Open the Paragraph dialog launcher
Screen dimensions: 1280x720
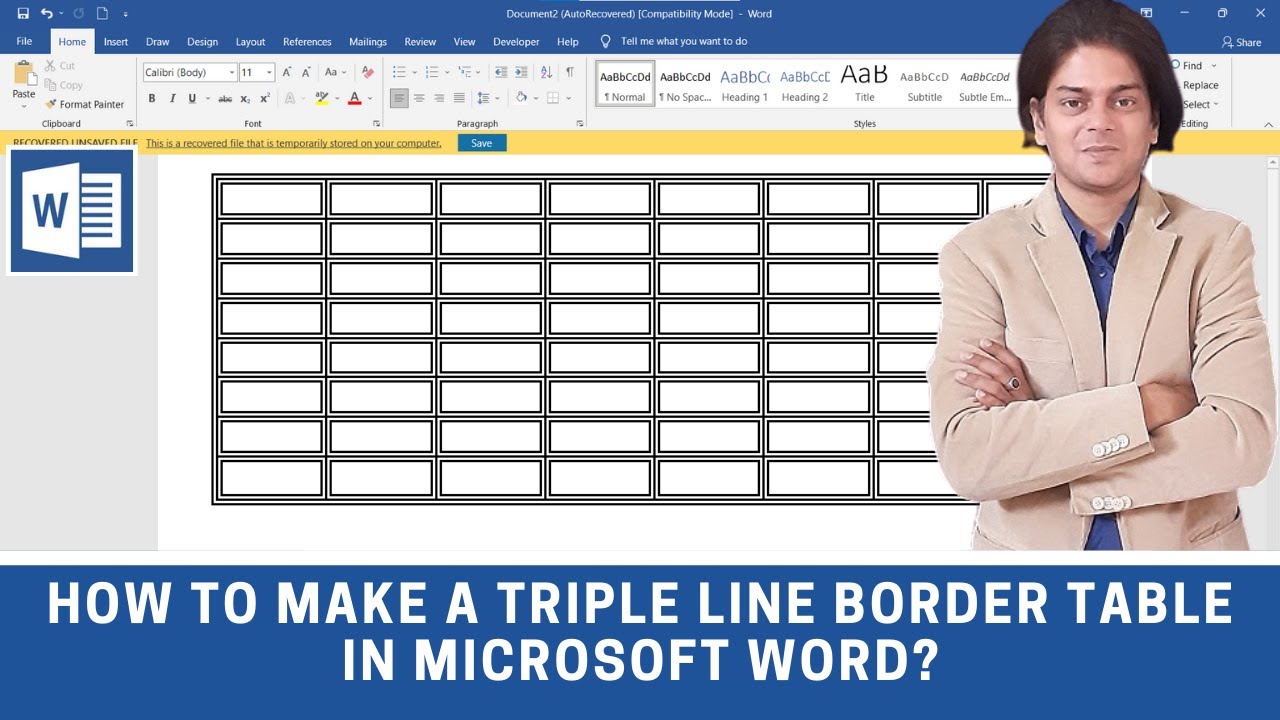pos(580,124)
